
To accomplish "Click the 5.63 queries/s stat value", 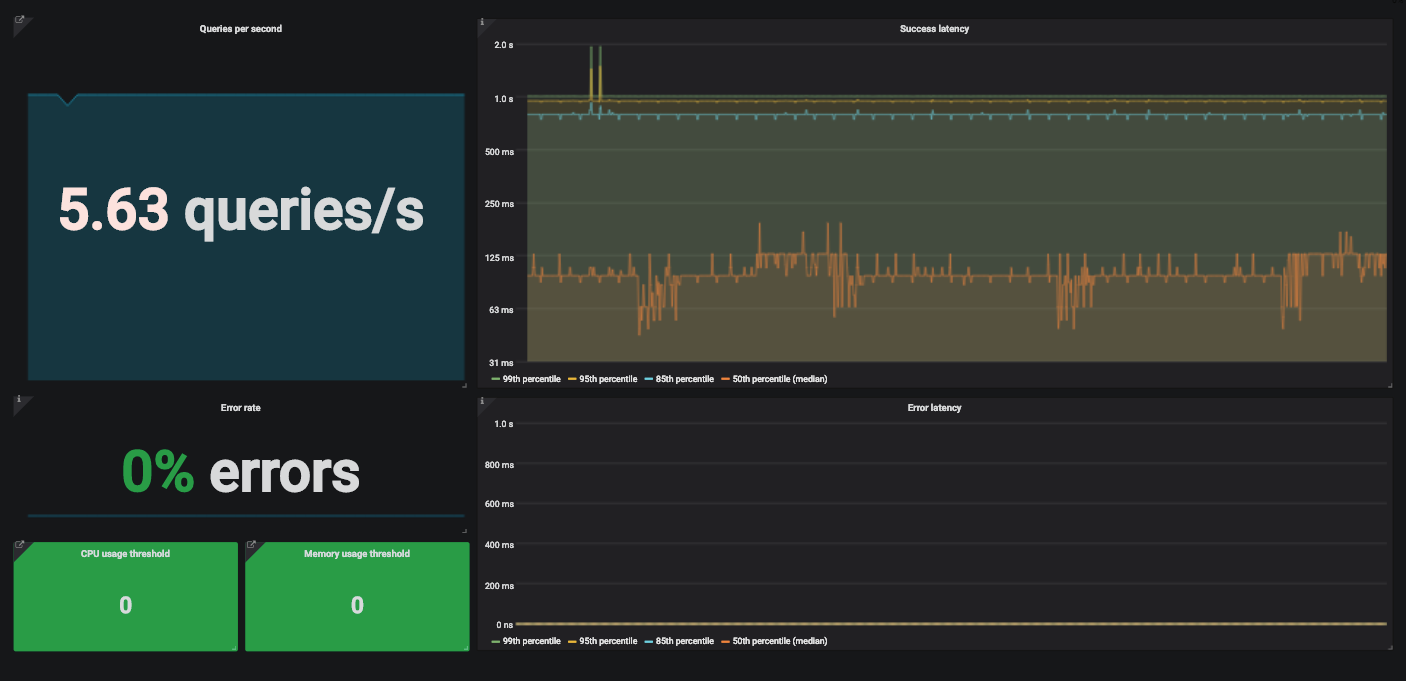I will (242, 211).
